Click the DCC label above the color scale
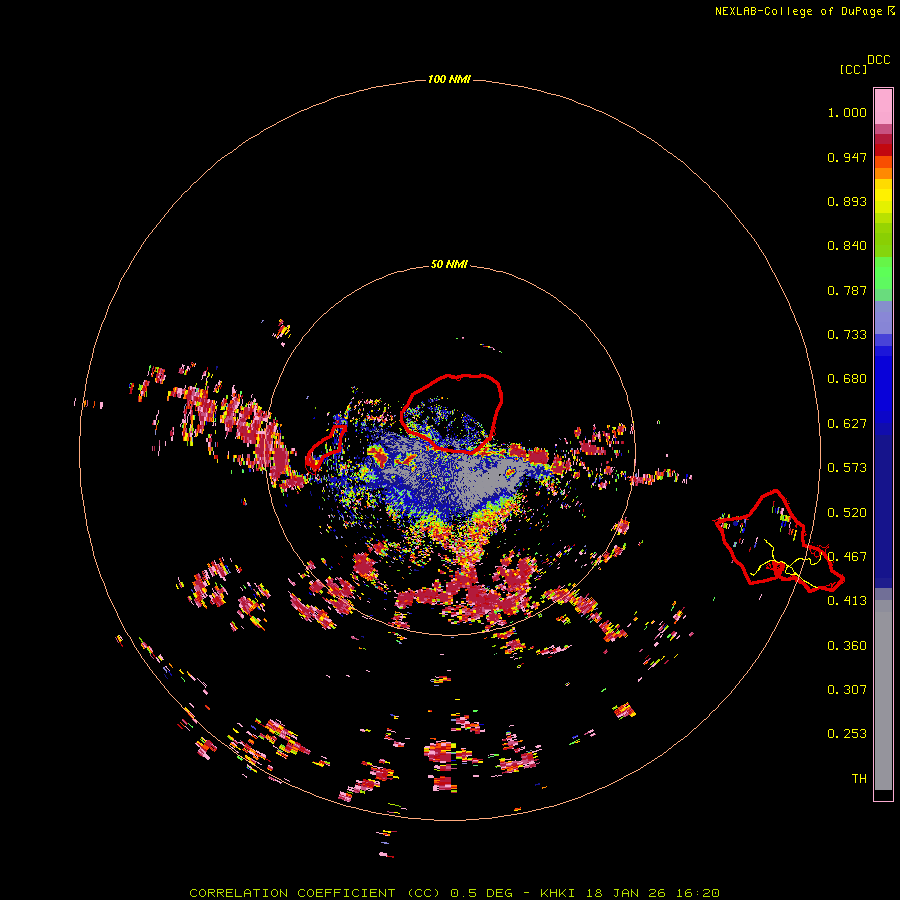The height and width of the screenshot is (900, 900). coord(879,60)
